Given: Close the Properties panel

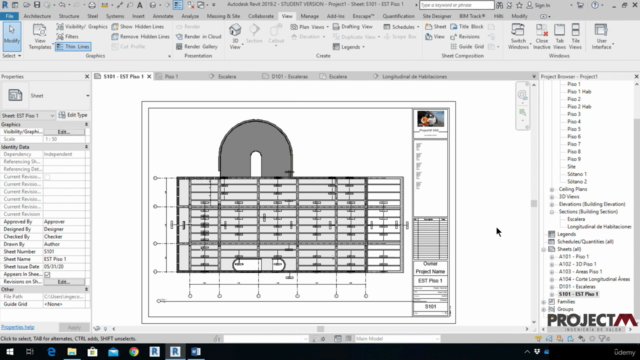Looking at the screenshot, I should click(x=87, y=76).
